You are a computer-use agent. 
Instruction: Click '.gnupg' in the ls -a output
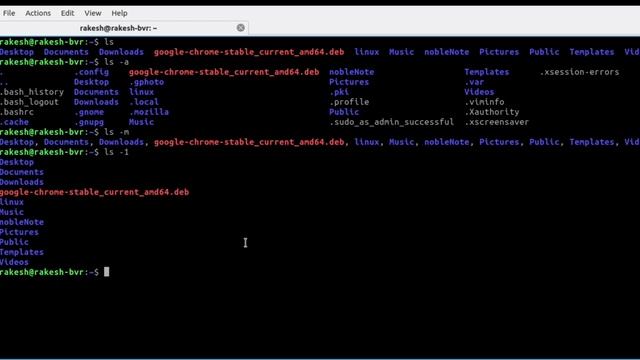click(x=89, y=122)
